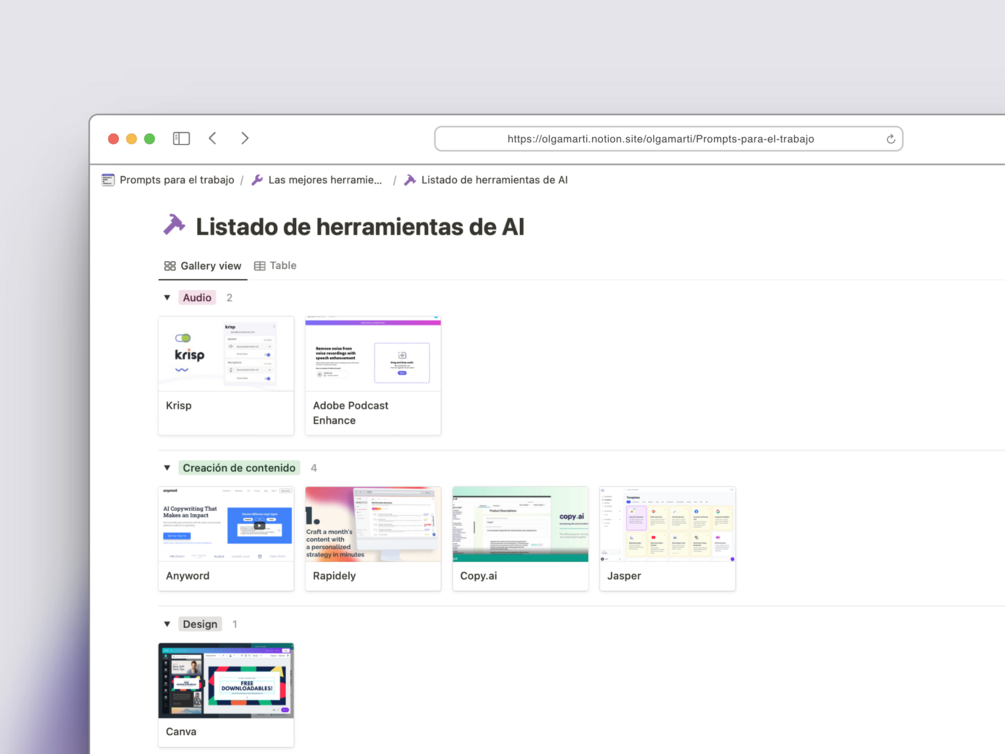Screen dimensions: 1005x754
Task: Switch to the Gallery view tab
Action: [x=203, y=266]
